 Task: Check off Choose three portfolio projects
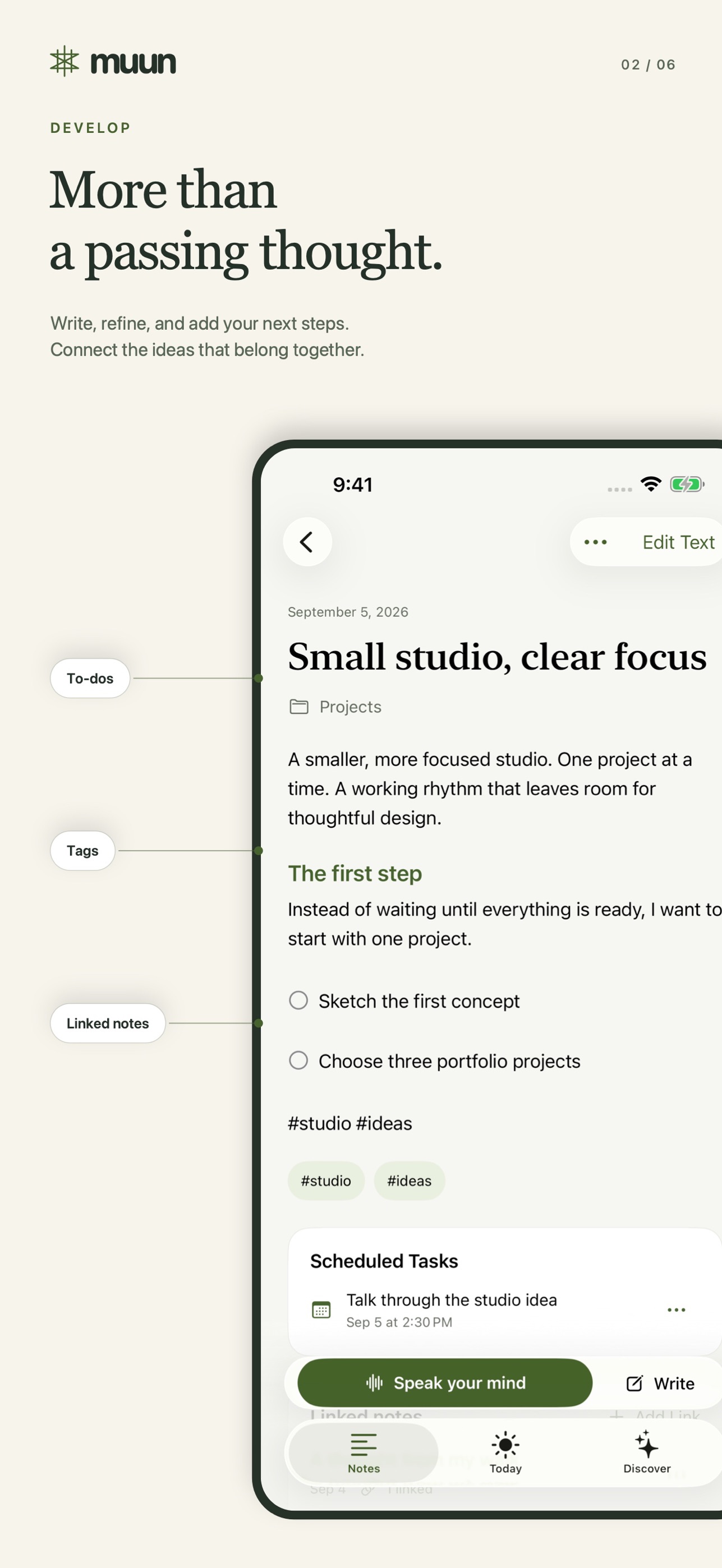pyautogui.click(x=298, y=1060)
